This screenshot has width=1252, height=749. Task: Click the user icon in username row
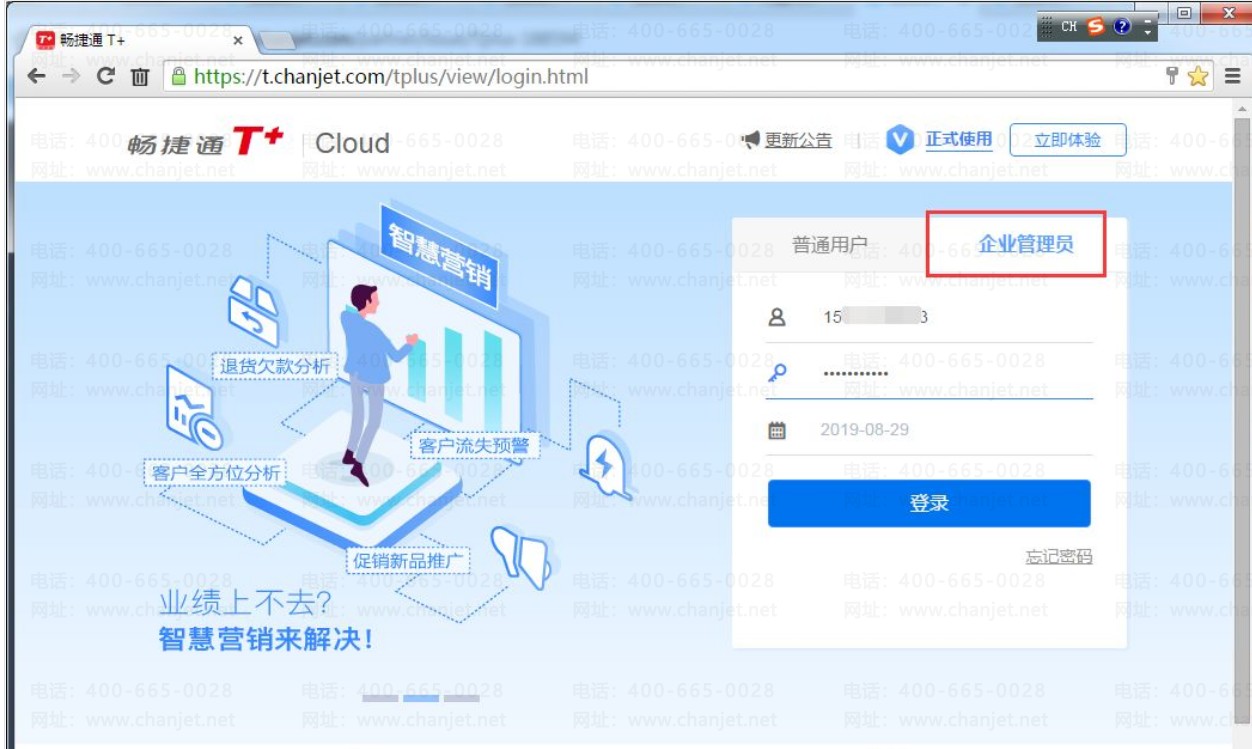[x=777, y=317]
